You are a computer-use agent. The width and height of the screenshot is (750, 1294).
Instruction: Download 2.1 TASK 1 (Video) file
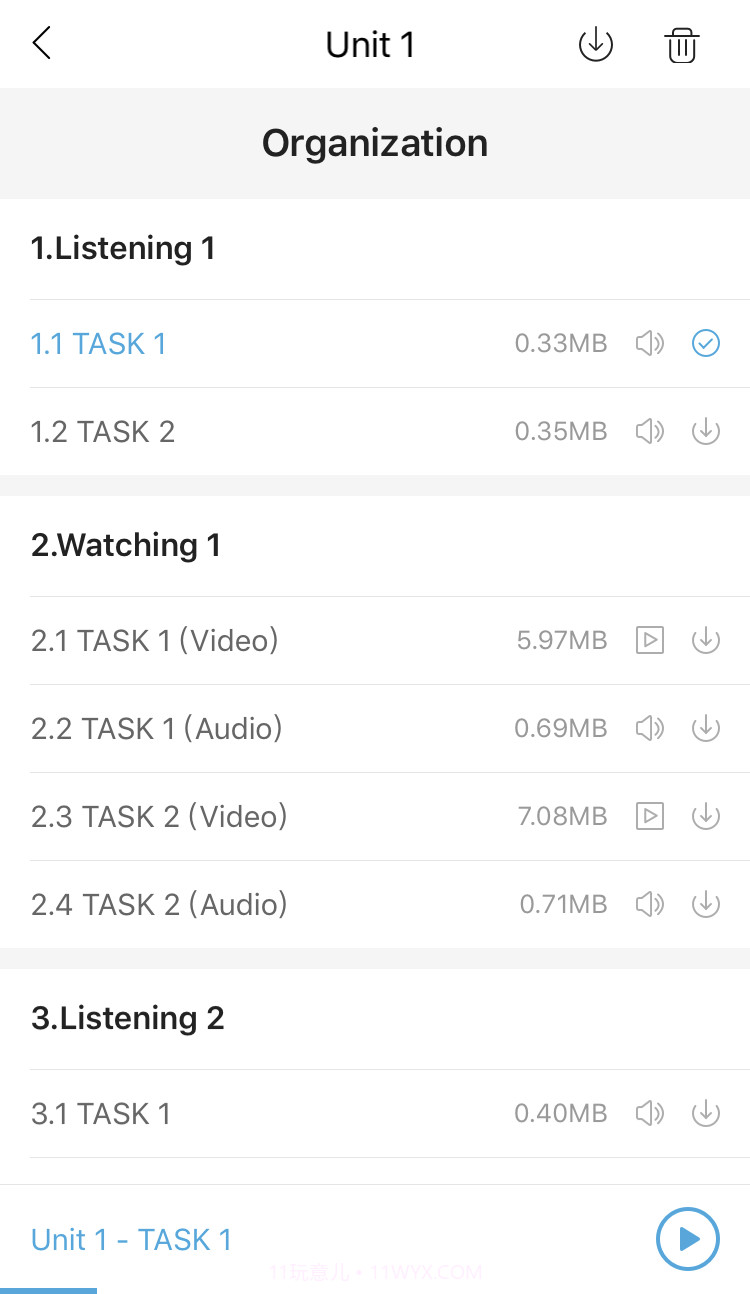706,640
